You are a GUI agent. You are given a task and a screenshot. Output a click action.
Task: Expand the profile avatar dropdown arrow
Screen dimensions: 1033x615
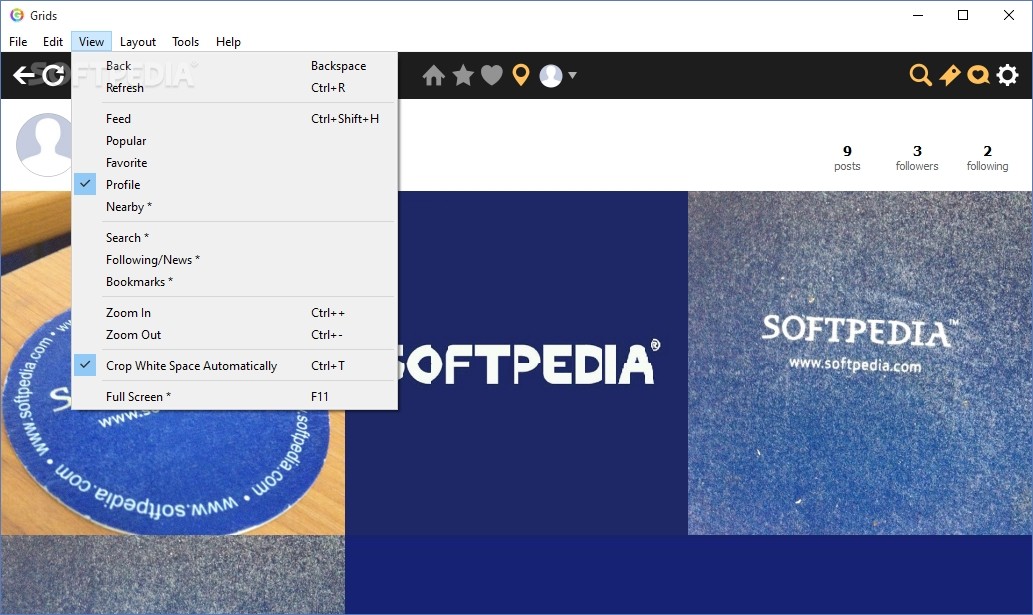tap(572, 75)
